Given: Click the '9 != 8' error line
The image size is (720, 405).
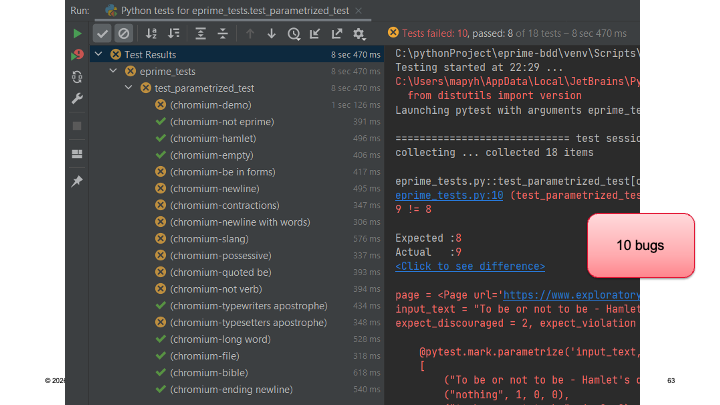Looking at the screenshot, I should click(413, 209).
